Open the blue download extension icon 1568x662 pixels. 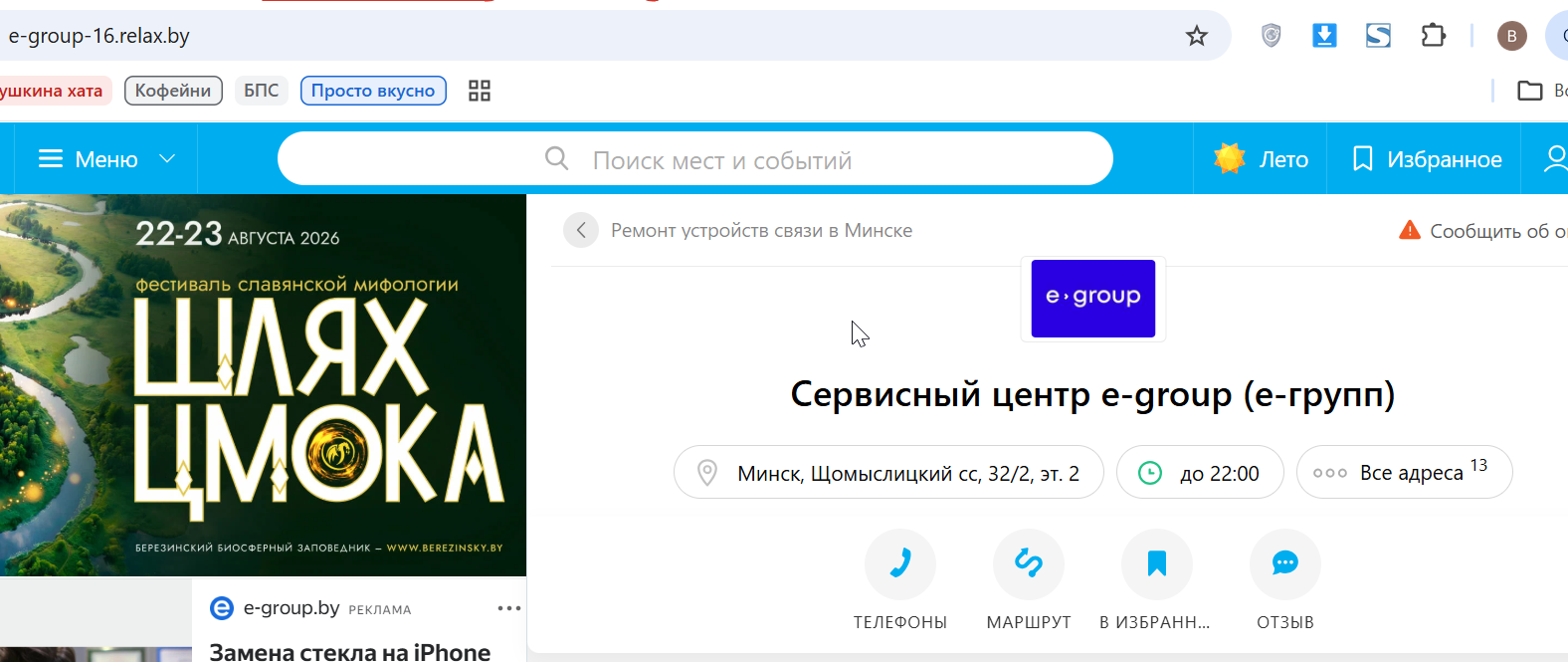coord(1324,36)
